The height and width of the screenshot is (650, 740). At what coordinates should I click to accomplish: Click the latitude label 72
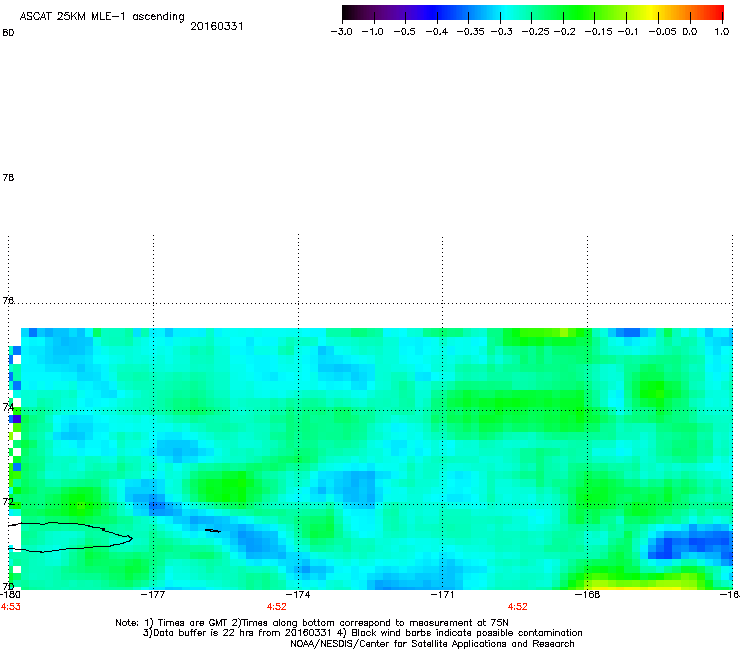[x=8, y=501]
